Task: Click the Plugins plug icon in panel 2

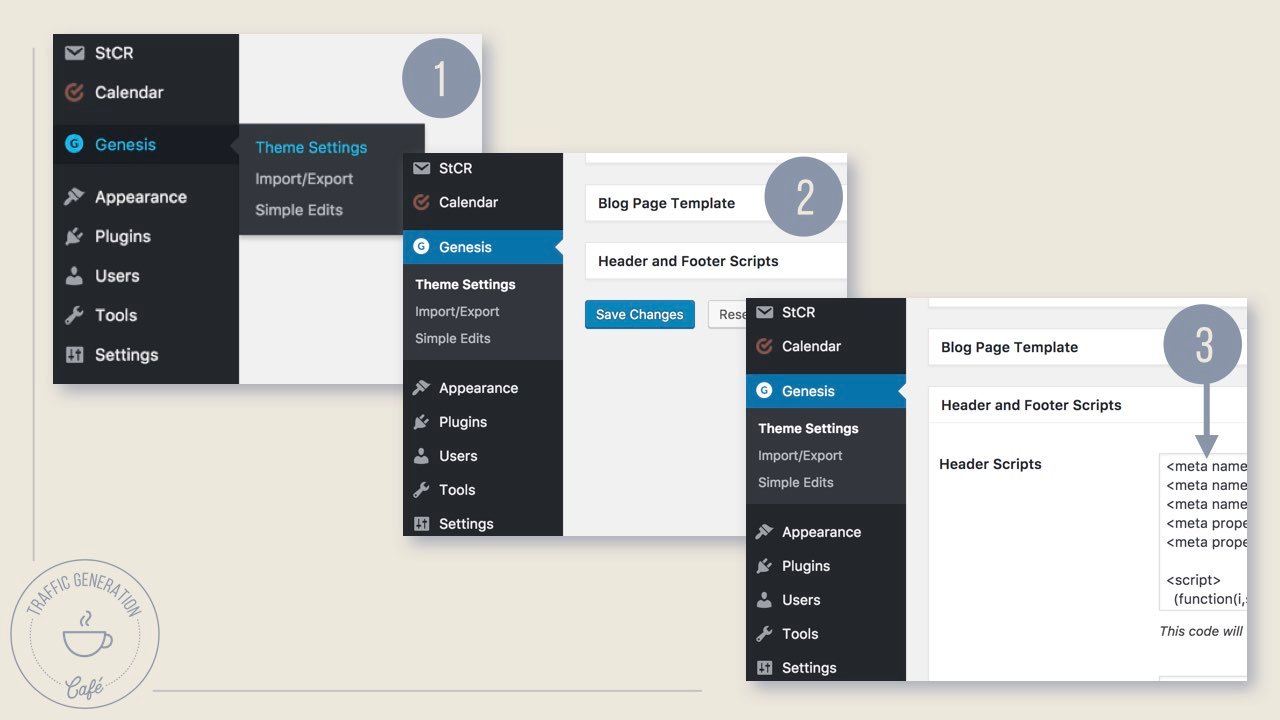Action: (x=421, y=422)
